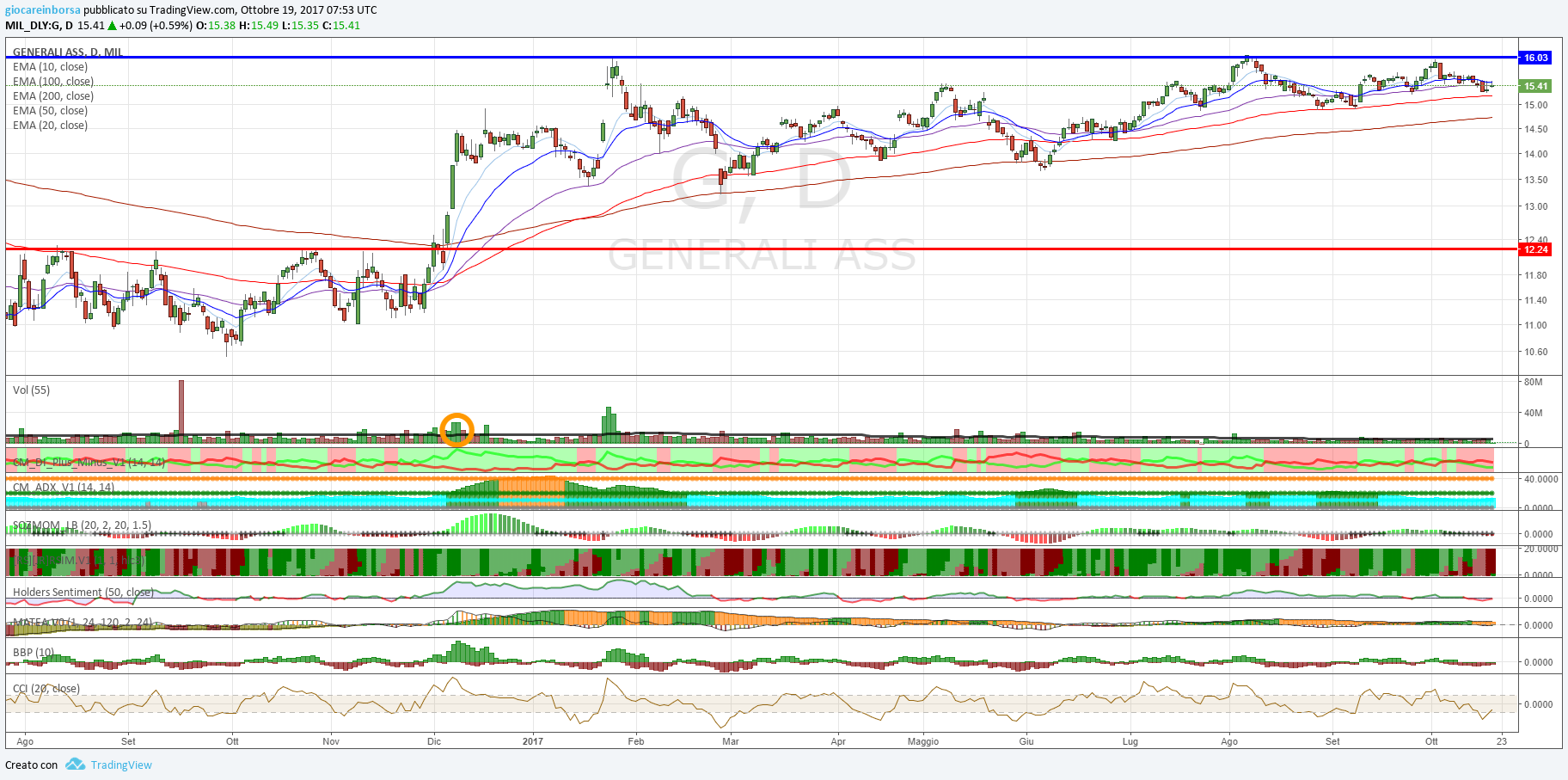Click the tall red volume spike bar
1568x780 pixels.
pos(181,411)
